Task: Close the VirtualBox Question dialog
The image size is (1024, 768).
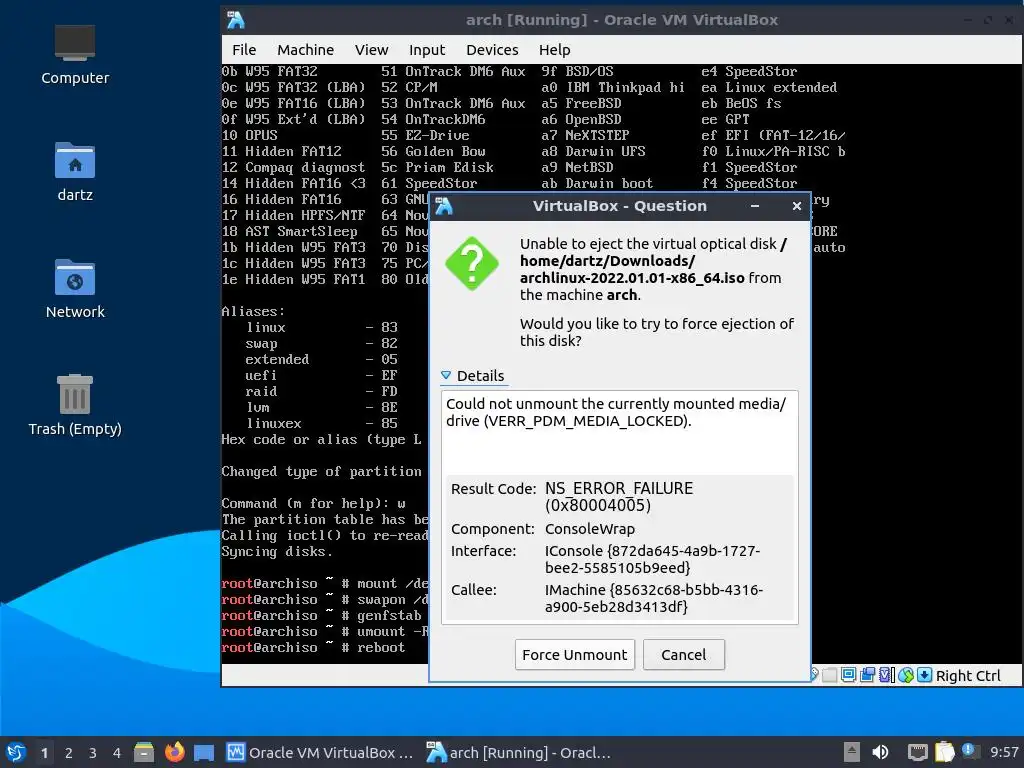Action: 797,206
